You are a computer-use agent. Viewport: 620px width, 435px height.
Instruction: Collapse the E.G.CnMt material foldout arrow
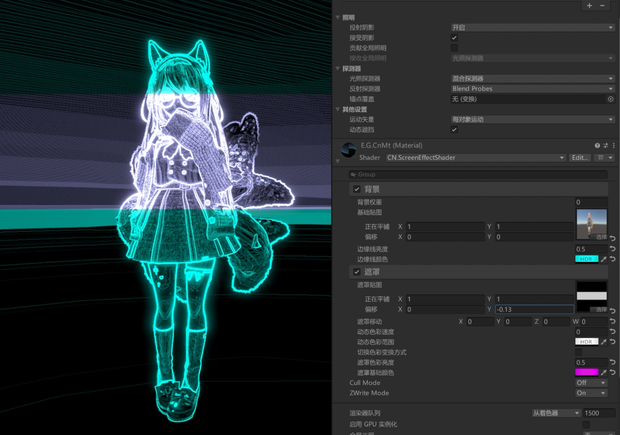coord(338,161)
